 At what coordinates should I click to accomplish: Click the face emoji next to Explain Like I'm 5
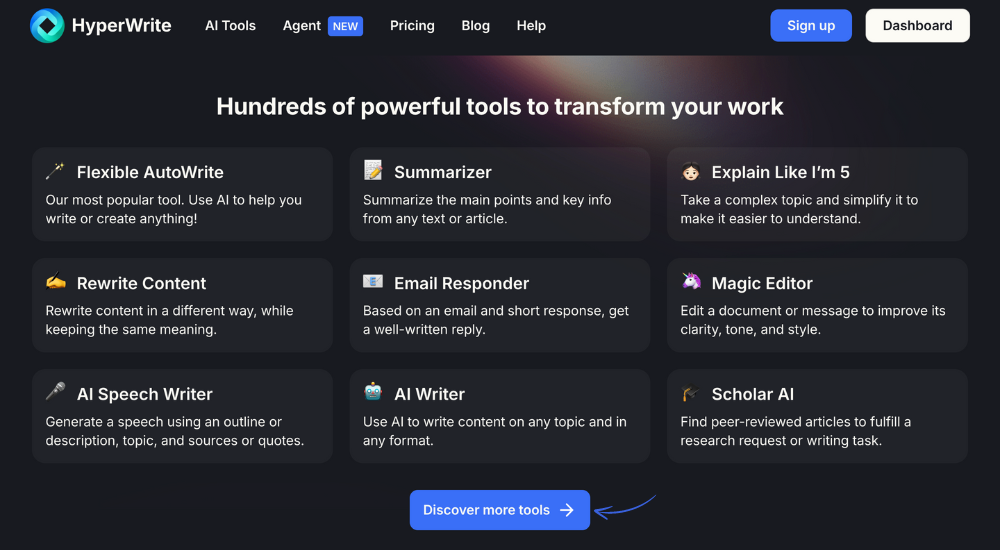click(691, 172)
